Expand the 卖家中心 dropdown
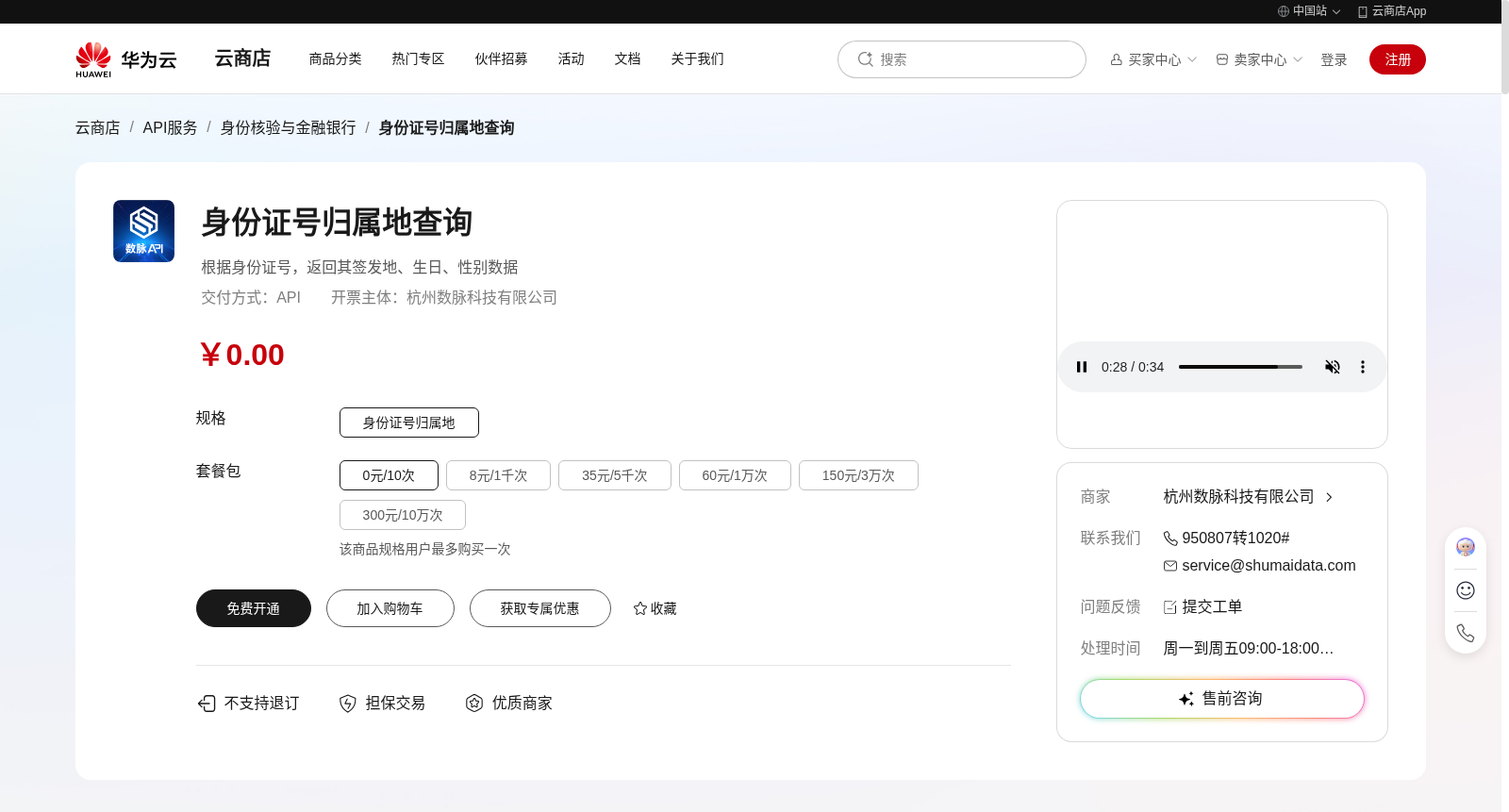The height and width of the screenshot is (812, 1509). click(1259, 59)
